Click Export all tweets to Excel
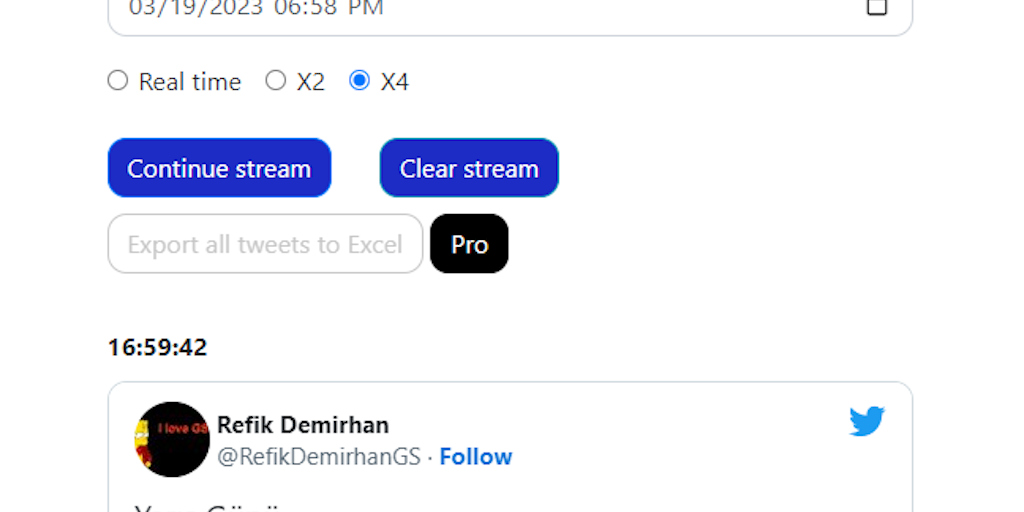The width and height of the screenshot is (1024, 512). coord(265,244)
